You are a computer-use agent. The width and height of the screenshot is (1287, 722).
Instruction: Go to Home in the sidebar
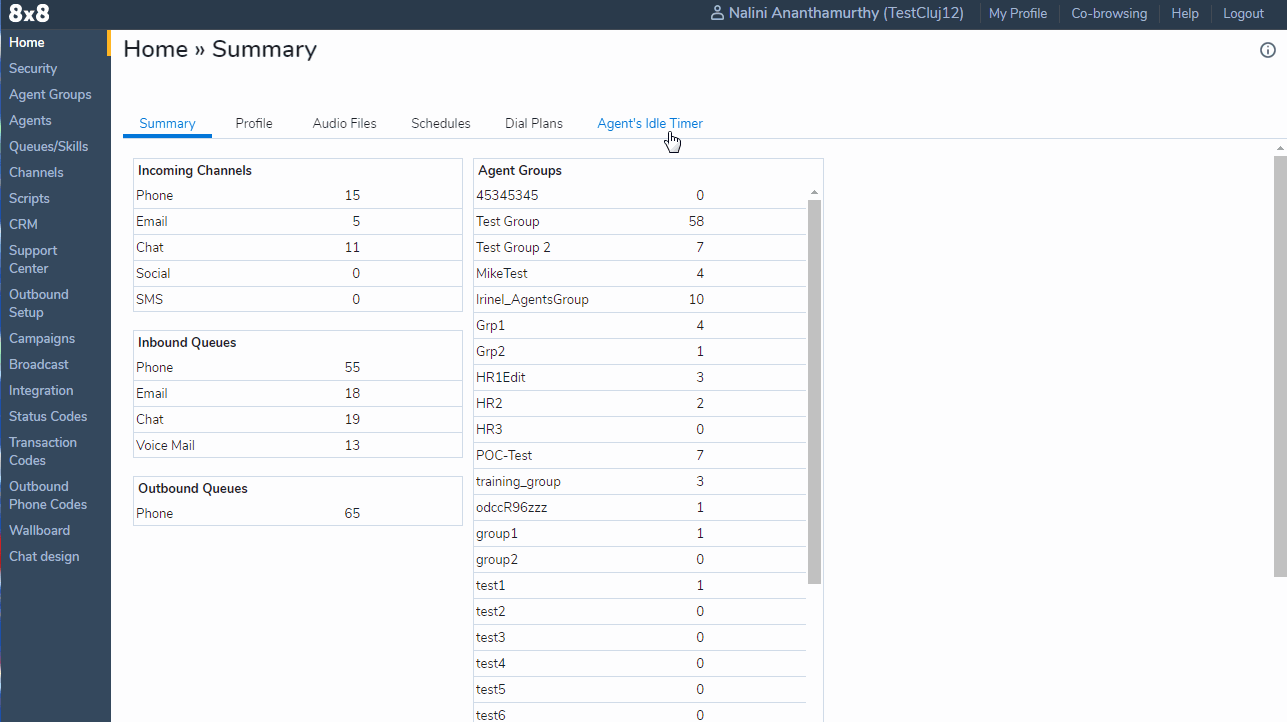click(x=27, y=42)
